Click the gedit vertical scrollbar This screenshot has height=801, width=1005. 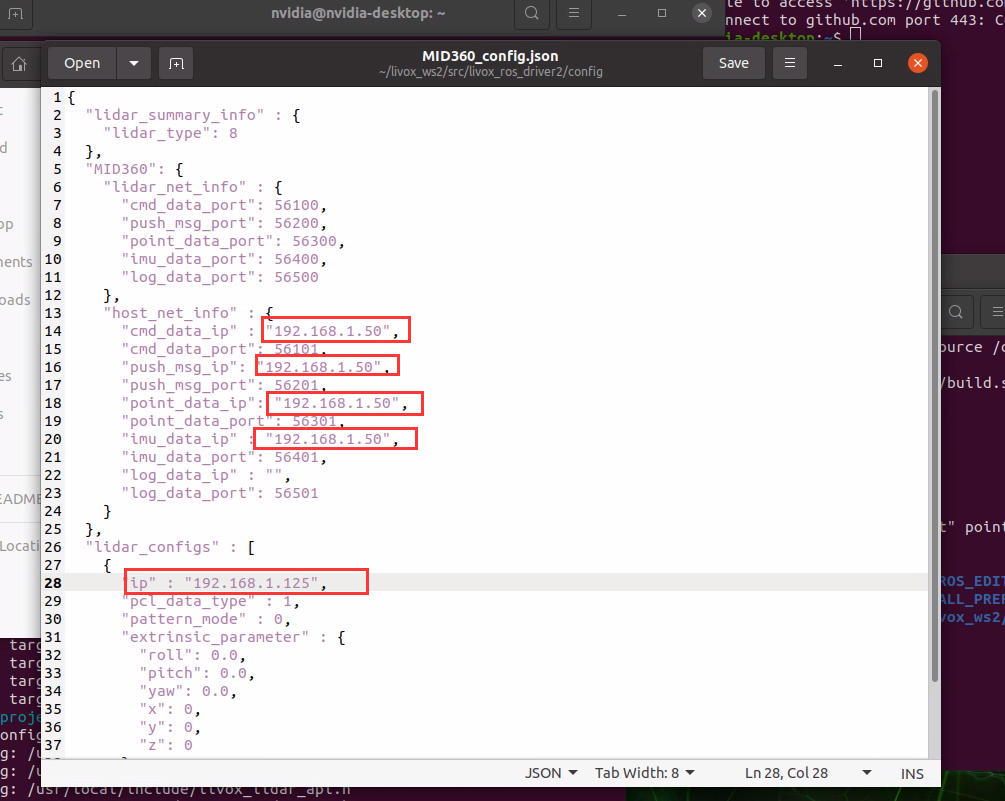tap(934, 386)
